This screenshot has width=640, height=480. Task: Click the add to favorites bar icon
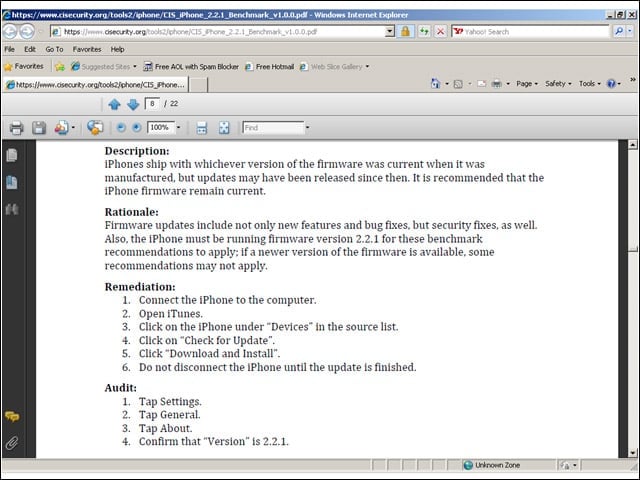tap(60, 67)
